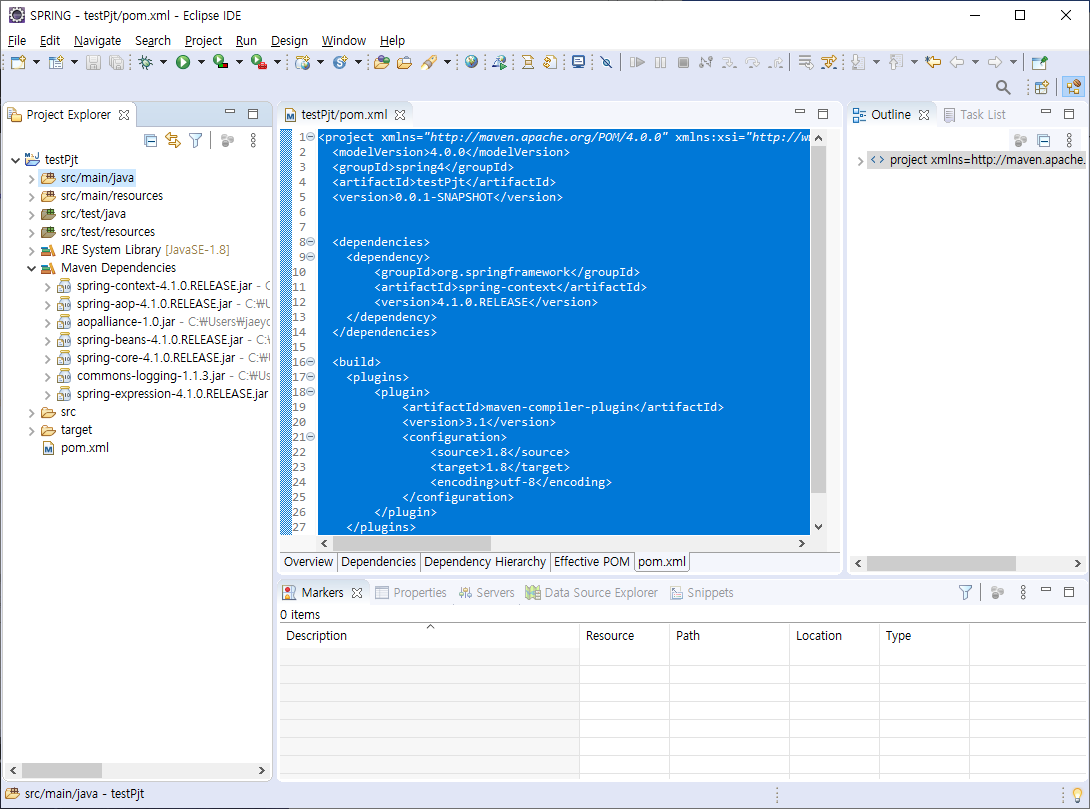
Task: Open the Project menu
Action: 203,40
